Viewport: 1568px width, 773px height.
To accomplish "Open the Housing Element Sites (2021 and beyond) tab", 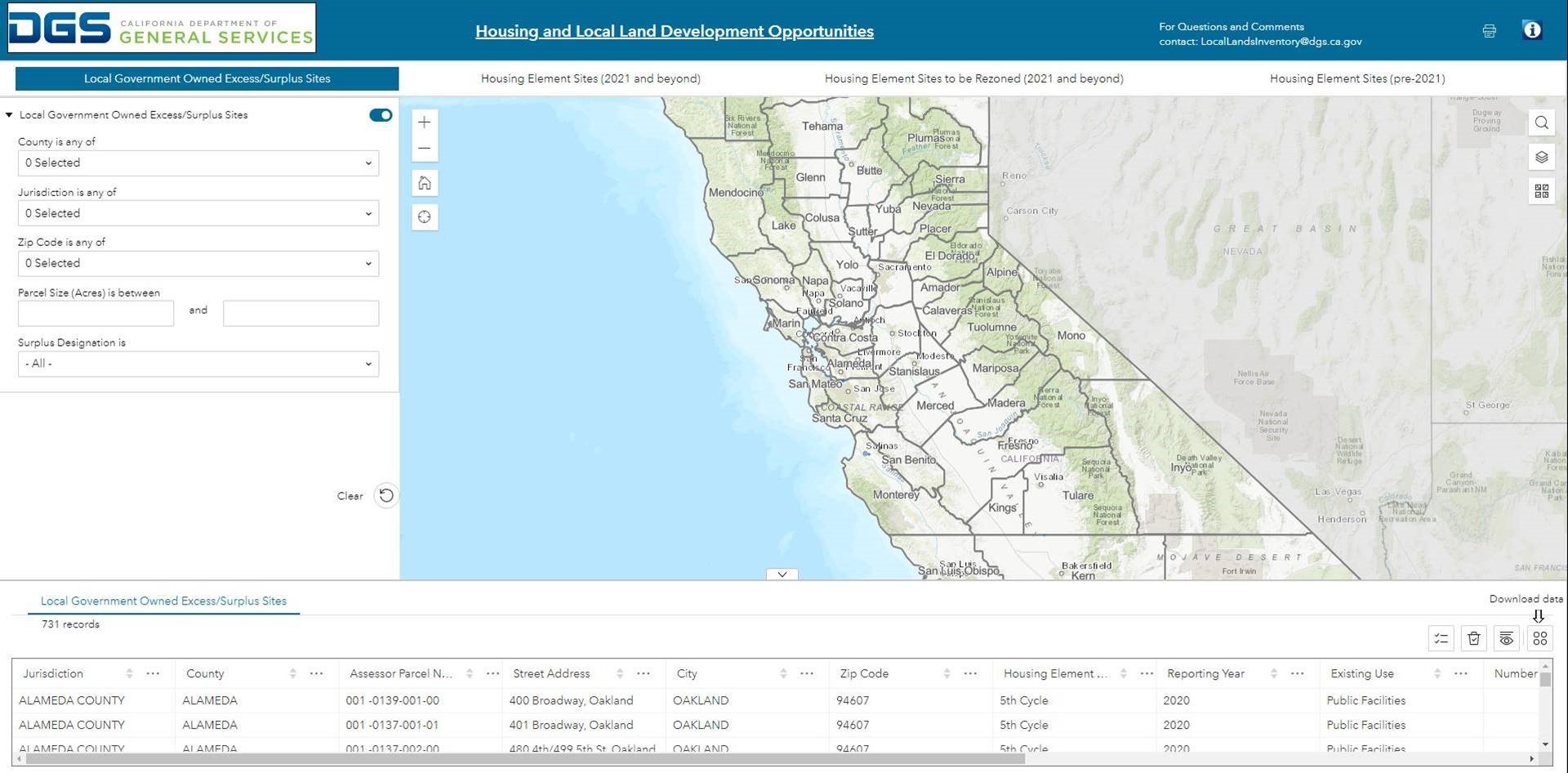I will pos(590,78).
